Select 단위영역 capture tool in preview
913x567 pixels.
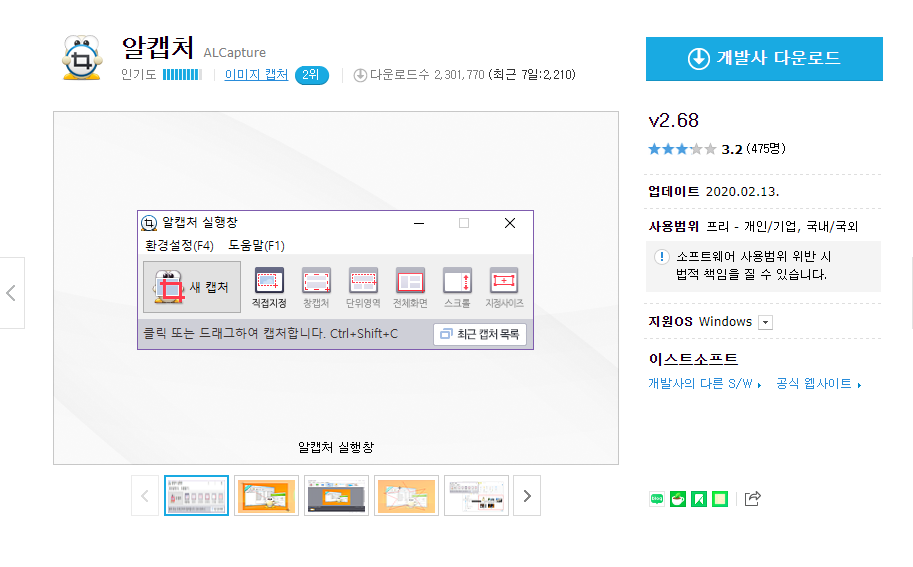click(x=363, y=288)
